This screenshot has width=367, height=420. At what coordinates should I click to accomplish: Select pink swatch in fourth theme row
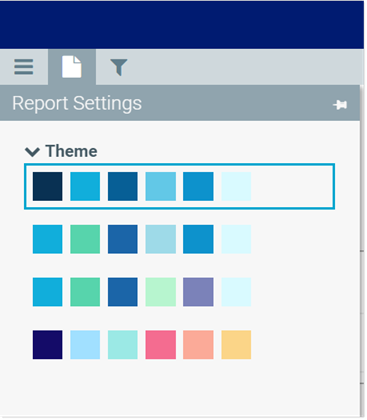160,345
